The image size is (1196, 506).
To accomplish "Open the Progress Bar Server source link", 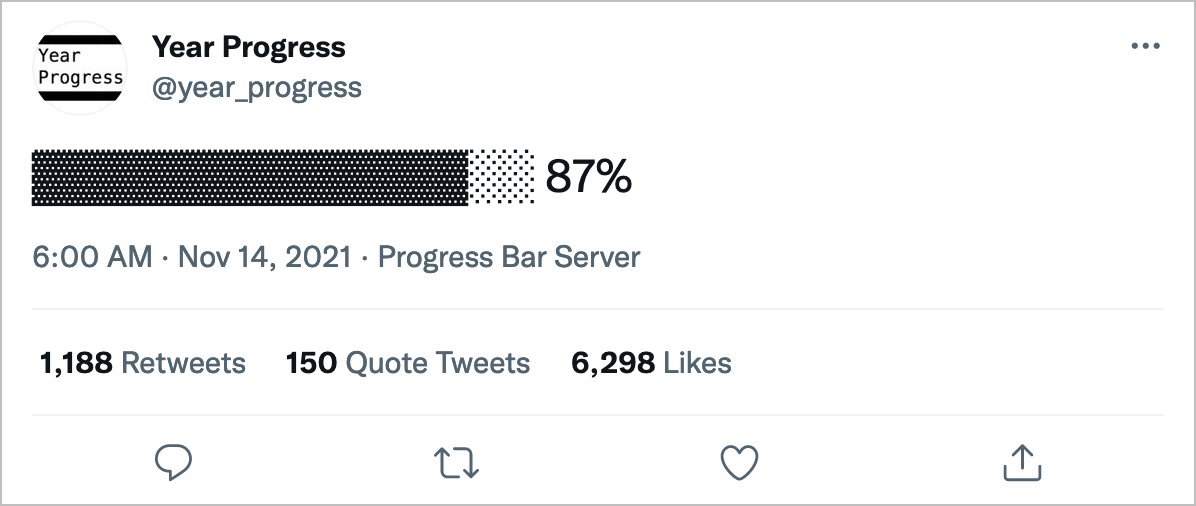I will click(x=508, y=257).
